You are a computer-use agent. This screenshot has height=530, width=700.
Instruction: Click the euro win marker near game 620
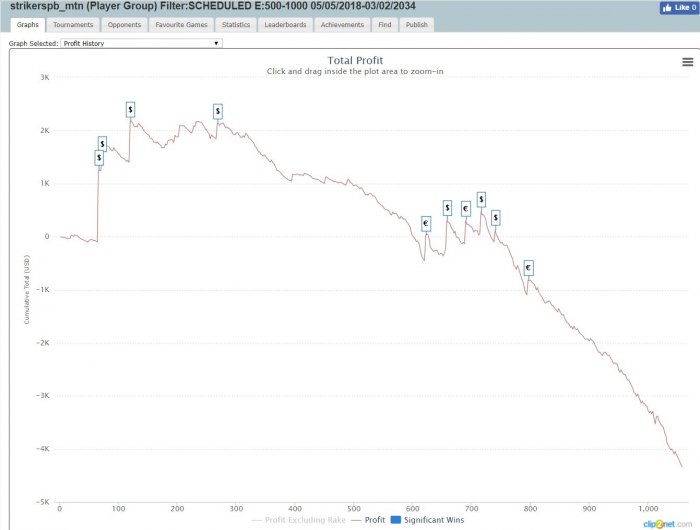[426, 223]
